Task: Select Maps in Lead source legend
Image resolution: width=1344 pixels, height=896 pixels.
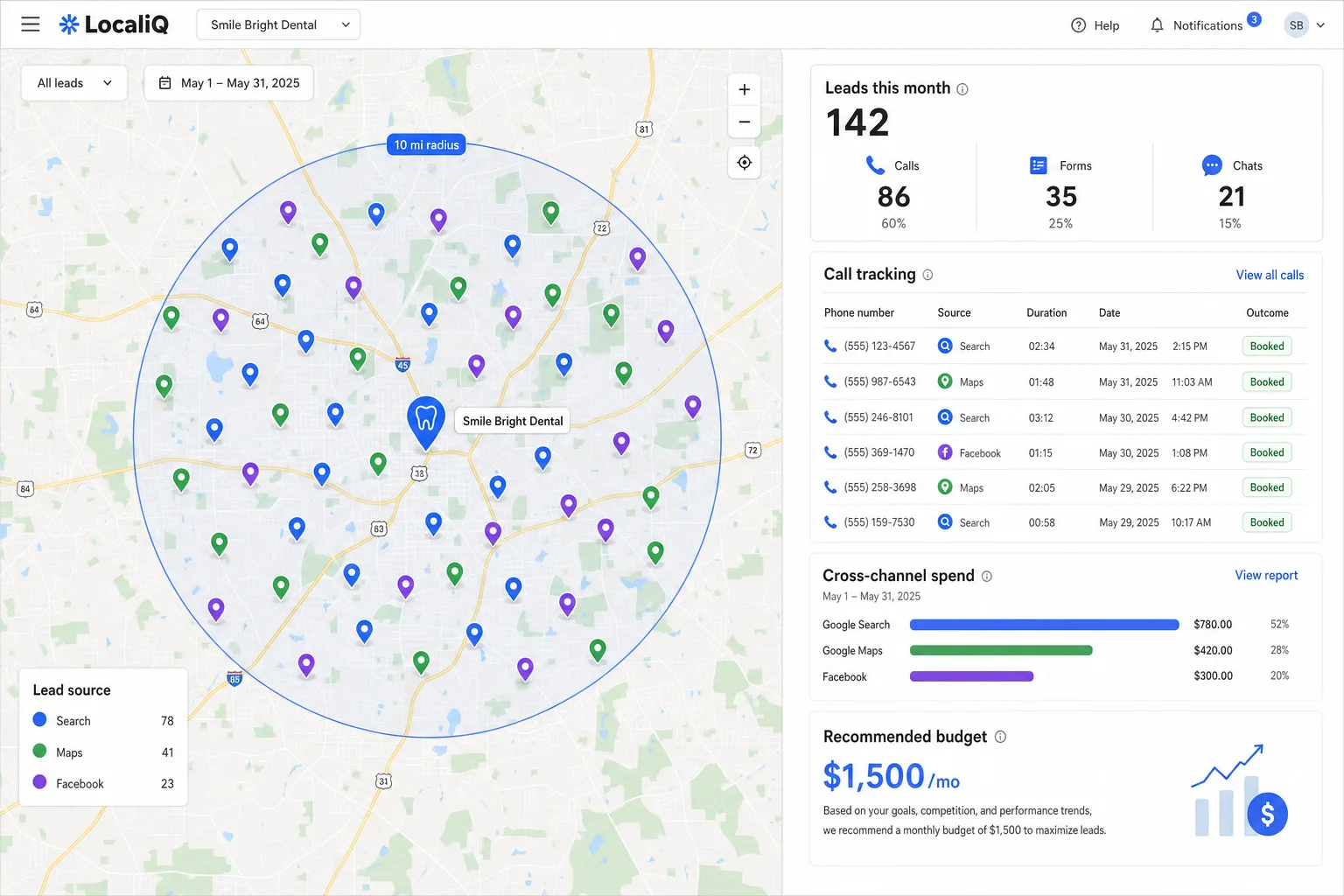Action: pyautogui.click(x=103, y=752)
